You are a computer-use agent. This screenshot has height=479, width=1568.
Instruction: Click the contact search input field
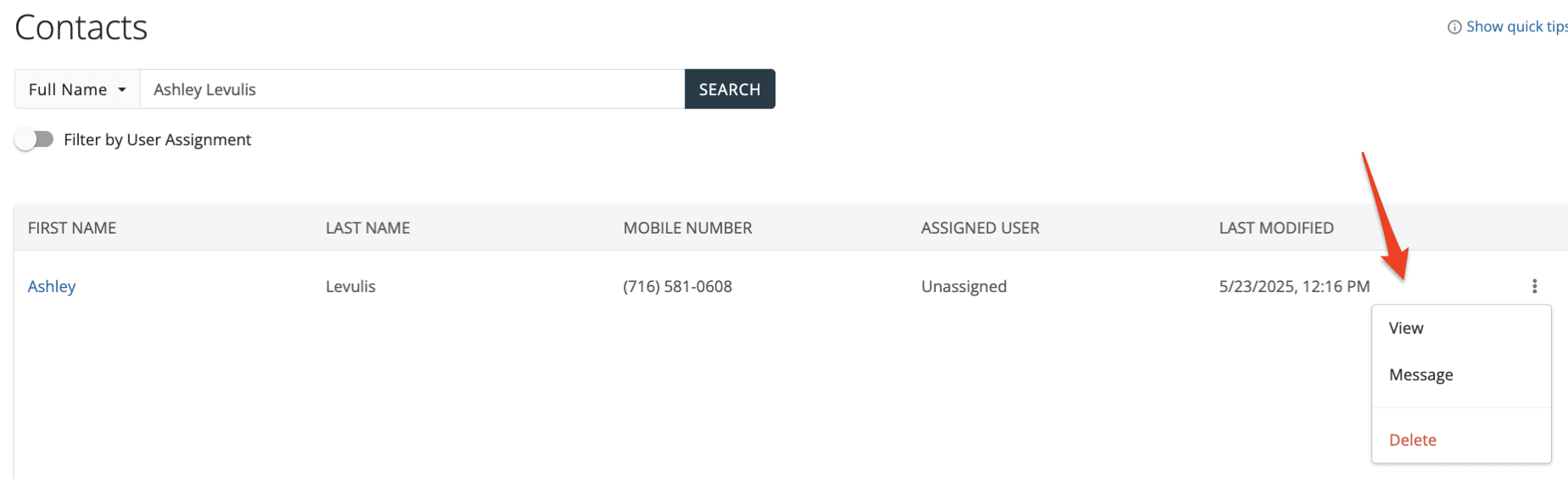point(412,89)
